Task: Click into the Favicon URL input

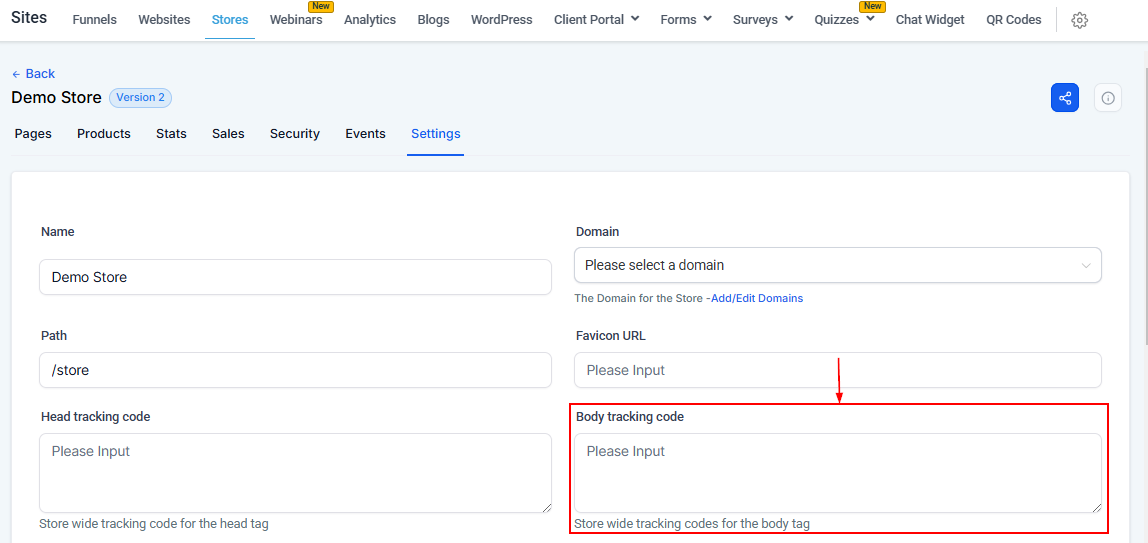Action: (x=837, y=370)
